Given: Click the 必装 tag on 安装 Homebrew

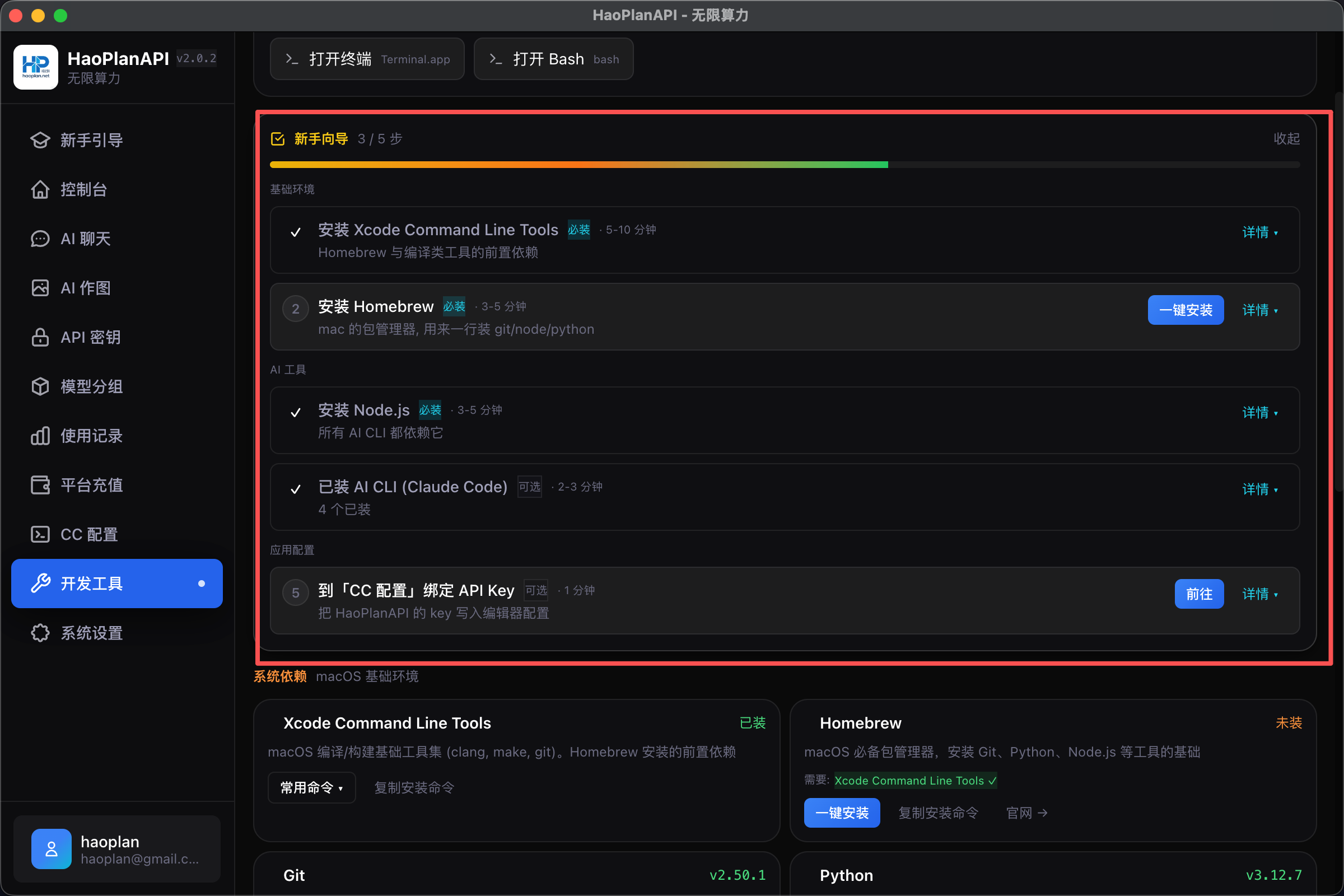Looking at the screenshot, I should click(x=454, y=307).
